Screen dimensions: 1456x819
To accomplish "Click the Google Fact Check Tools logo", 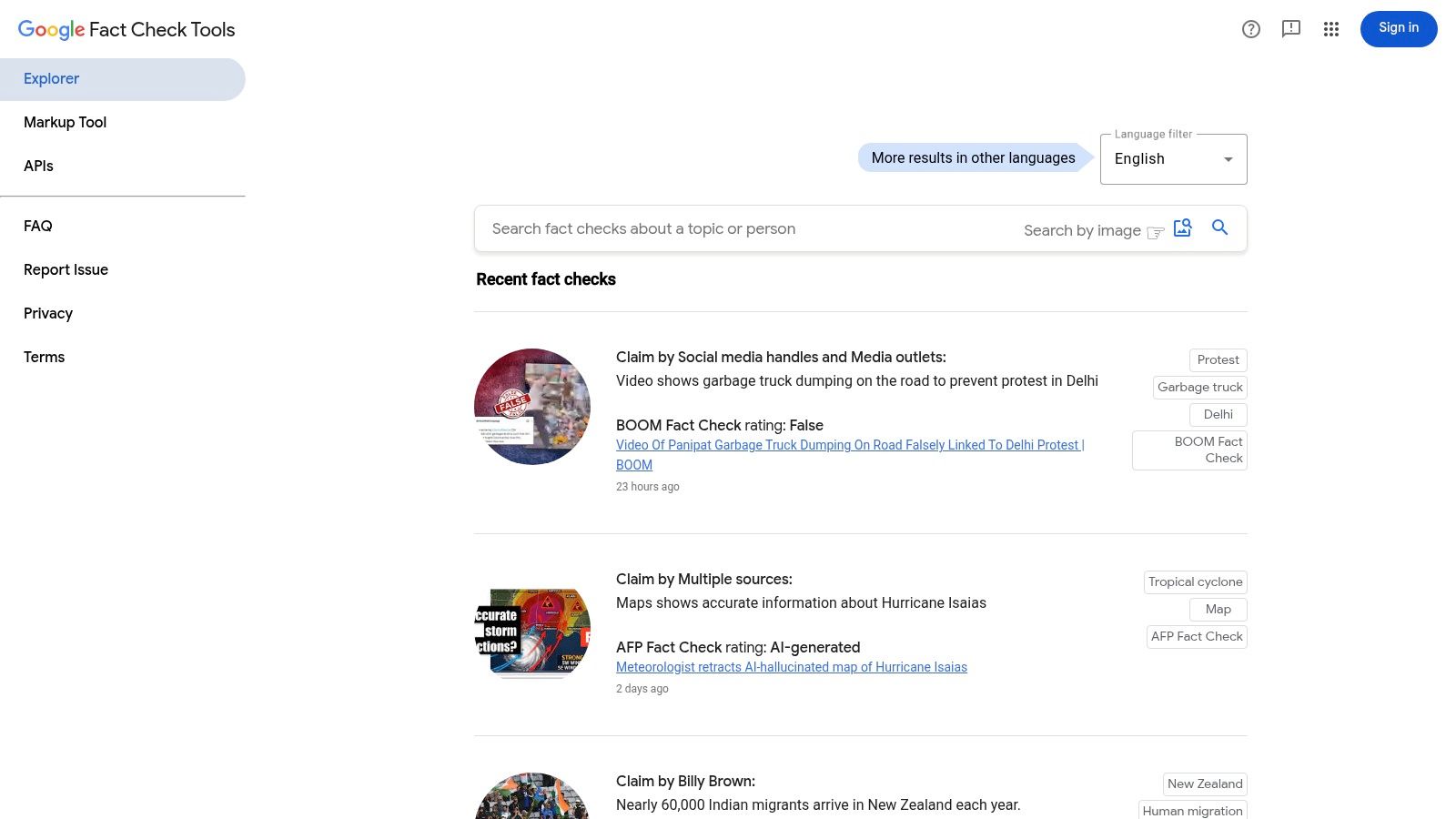I will pos(126,29).
